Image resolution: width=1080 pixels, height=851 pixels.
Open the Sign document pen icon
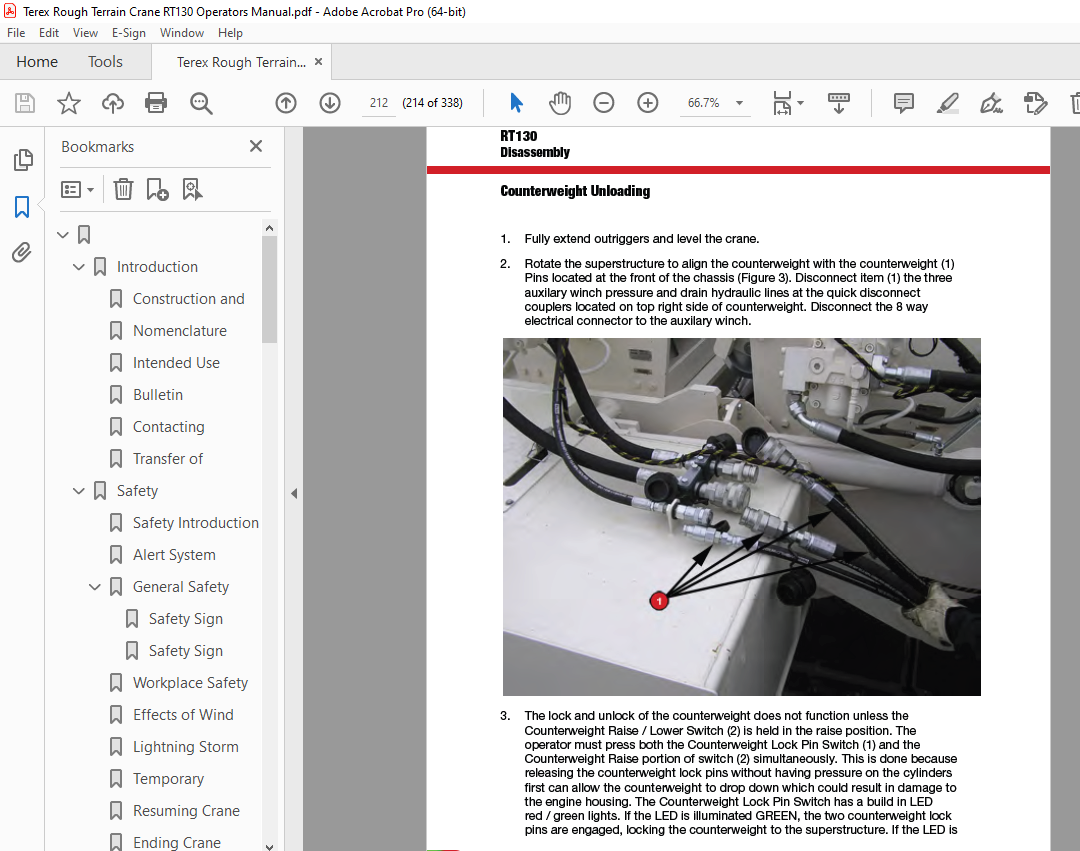click(x=991, y=103)
